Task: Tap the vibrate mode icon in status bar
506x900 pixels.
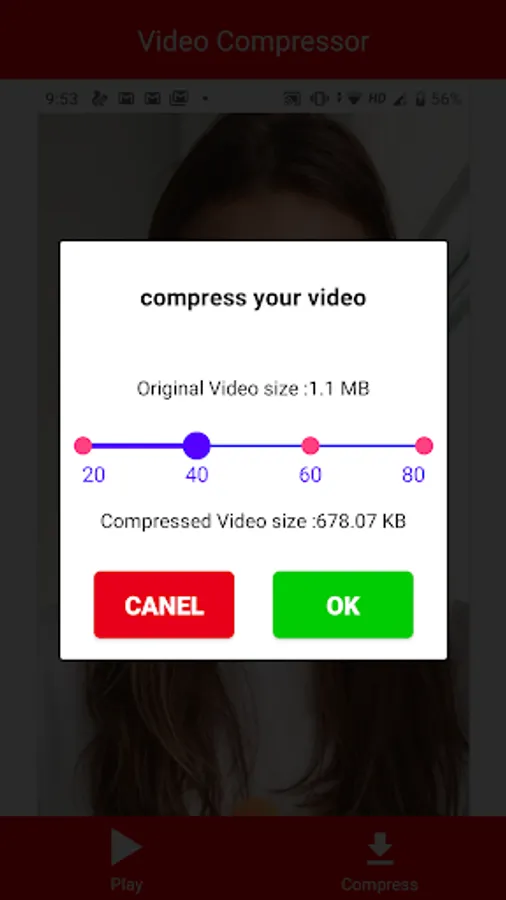Action: [x=319, y=99]
